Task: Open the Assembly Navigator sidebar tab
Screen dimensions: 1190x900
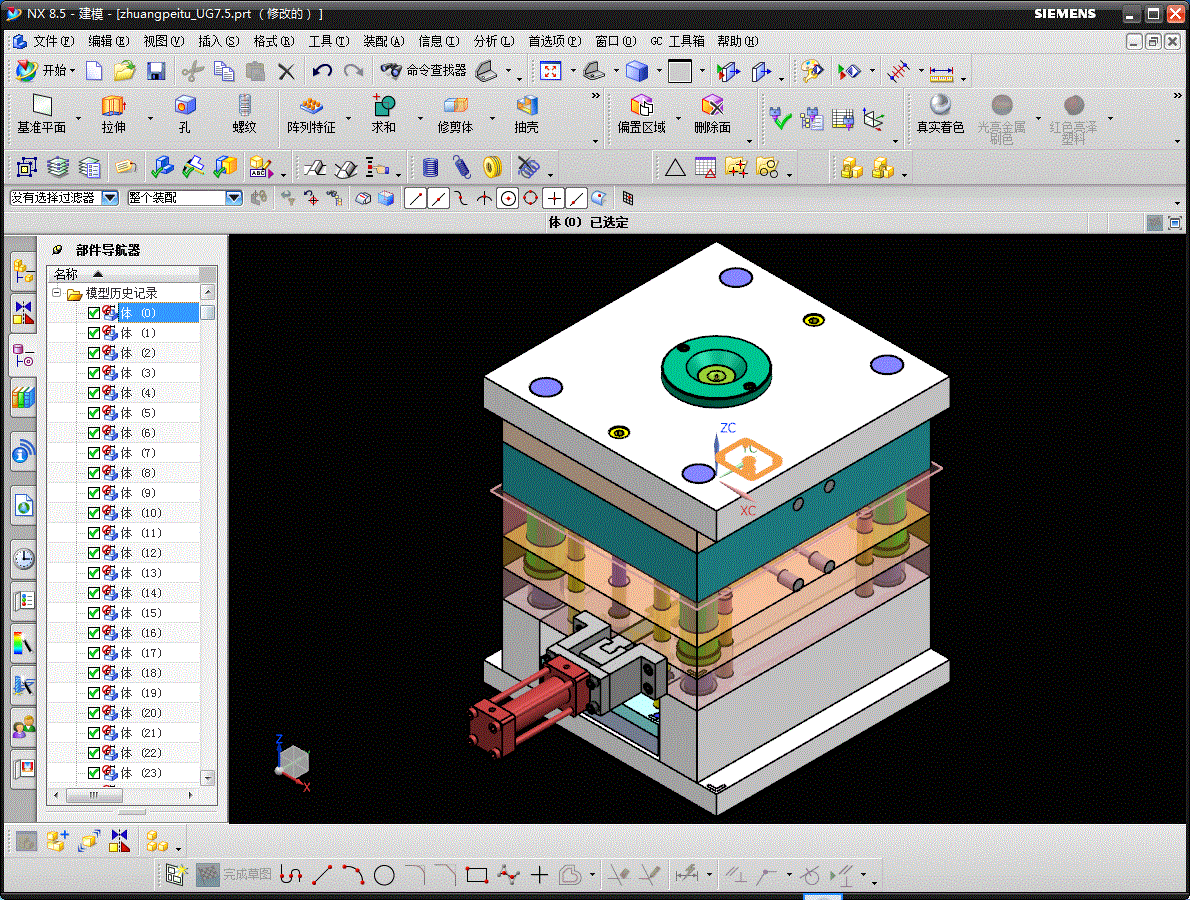Action: (24, 272)
